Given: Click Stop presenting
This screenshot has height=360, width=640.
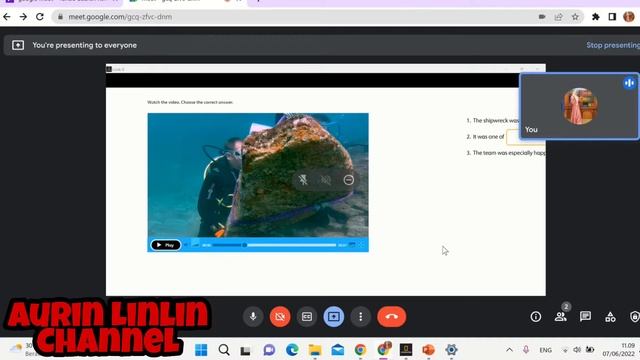Looking at the screenshot, I should click(x=613, y=45).
